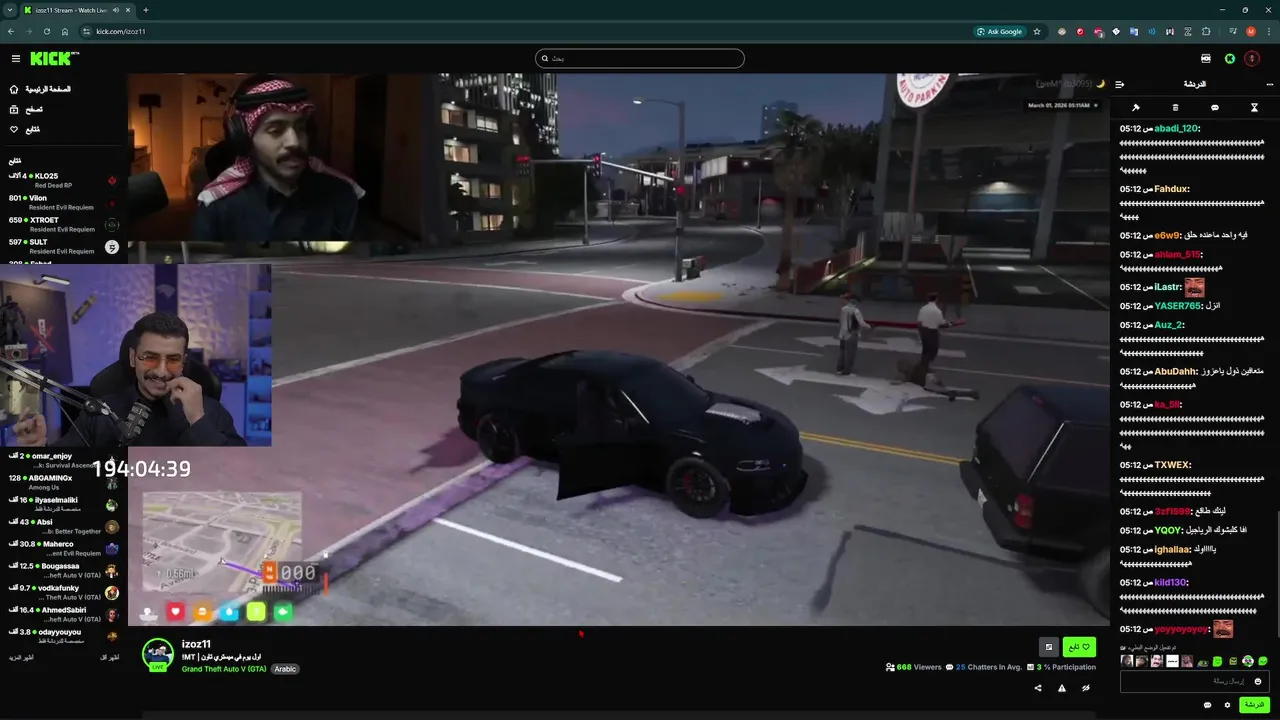
Task: Collapse the chat panel arrow icon
Action: (x=1119, y=85)
